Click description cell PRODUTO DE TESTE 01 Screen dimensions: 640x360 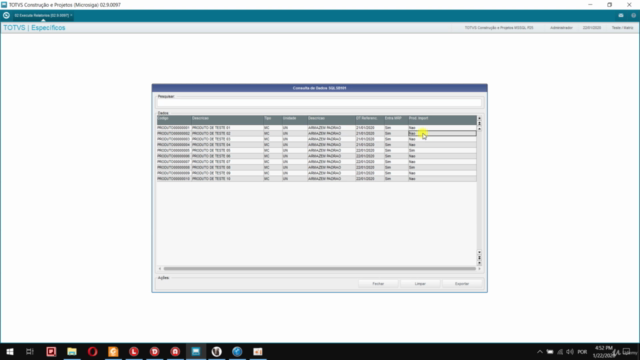227,128
